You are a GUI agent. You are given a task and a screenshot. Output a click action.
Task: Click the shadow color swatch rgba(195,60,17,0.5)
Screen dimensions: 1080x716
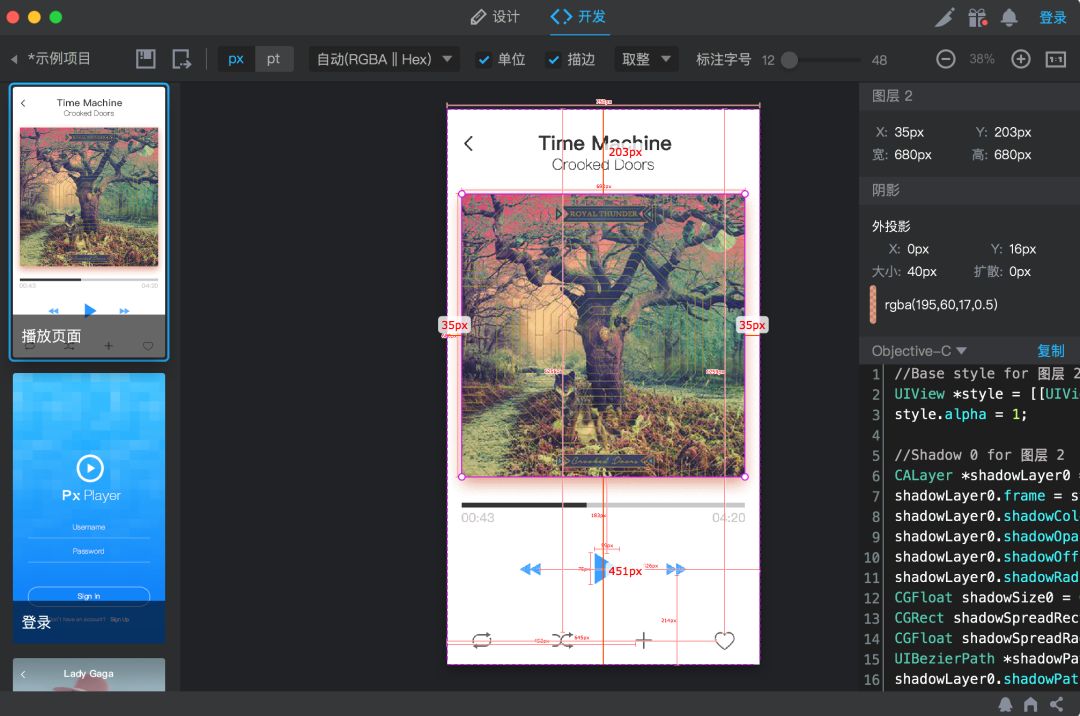point(873,304)
